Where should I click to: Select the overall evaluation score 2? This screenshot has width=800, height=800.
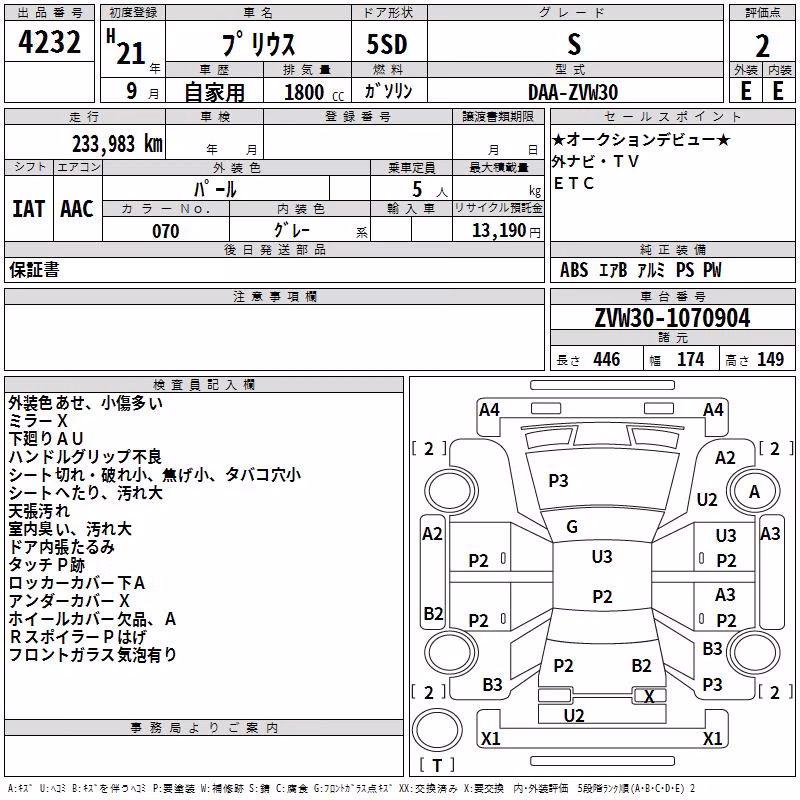tap(762, 46)
